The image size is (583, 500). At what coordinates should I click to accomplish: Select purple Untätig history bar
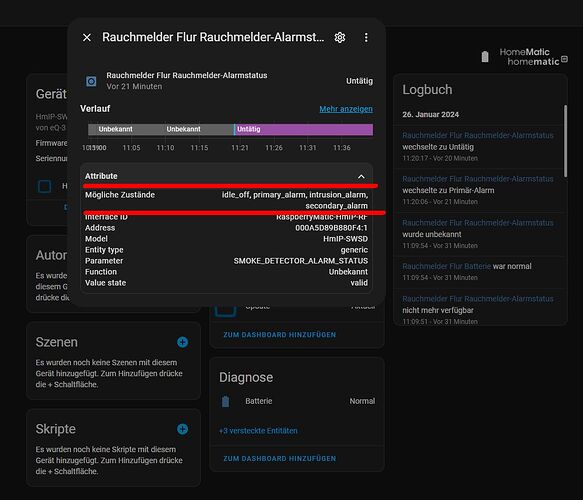pos(304,129)
